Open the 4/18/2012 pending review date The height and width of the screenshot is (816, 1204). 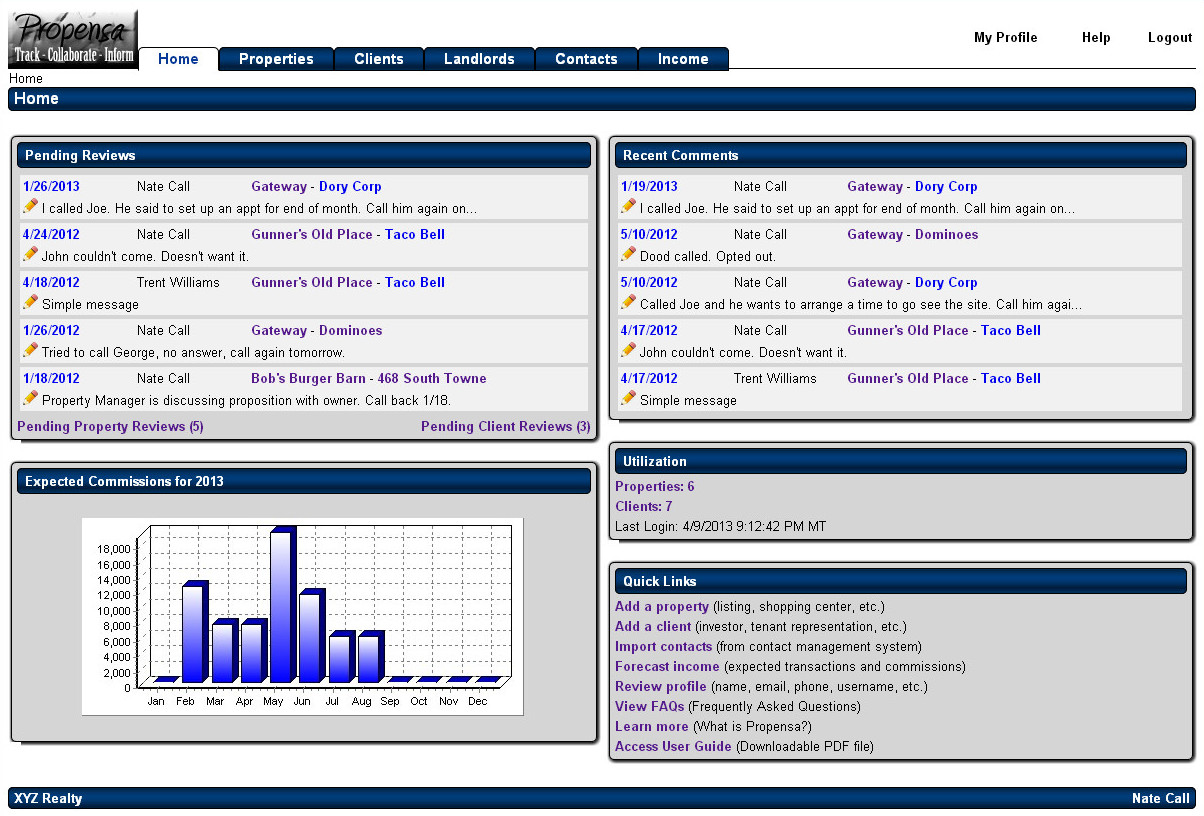click(51, 283)
